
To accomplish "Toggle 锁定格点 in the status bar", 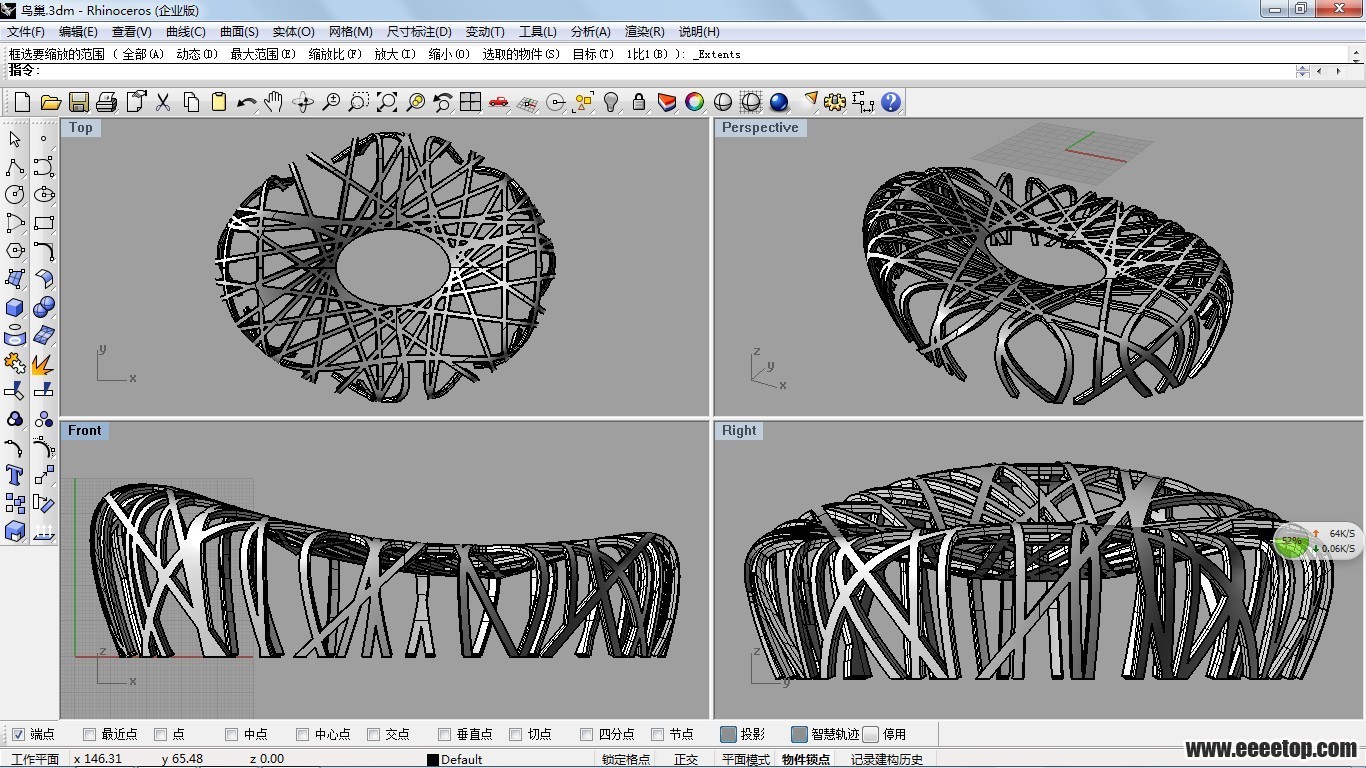I will coord(626,759).
